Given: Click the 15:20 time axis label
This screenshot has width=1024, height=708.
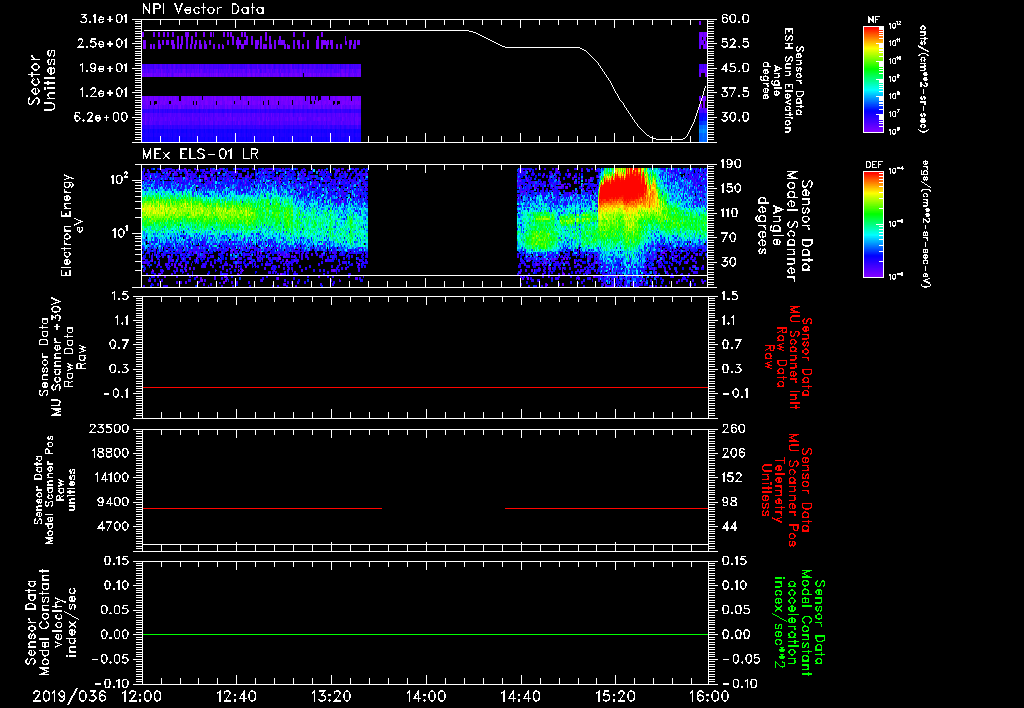Looking at the screenshot, I should pos(615,696).
